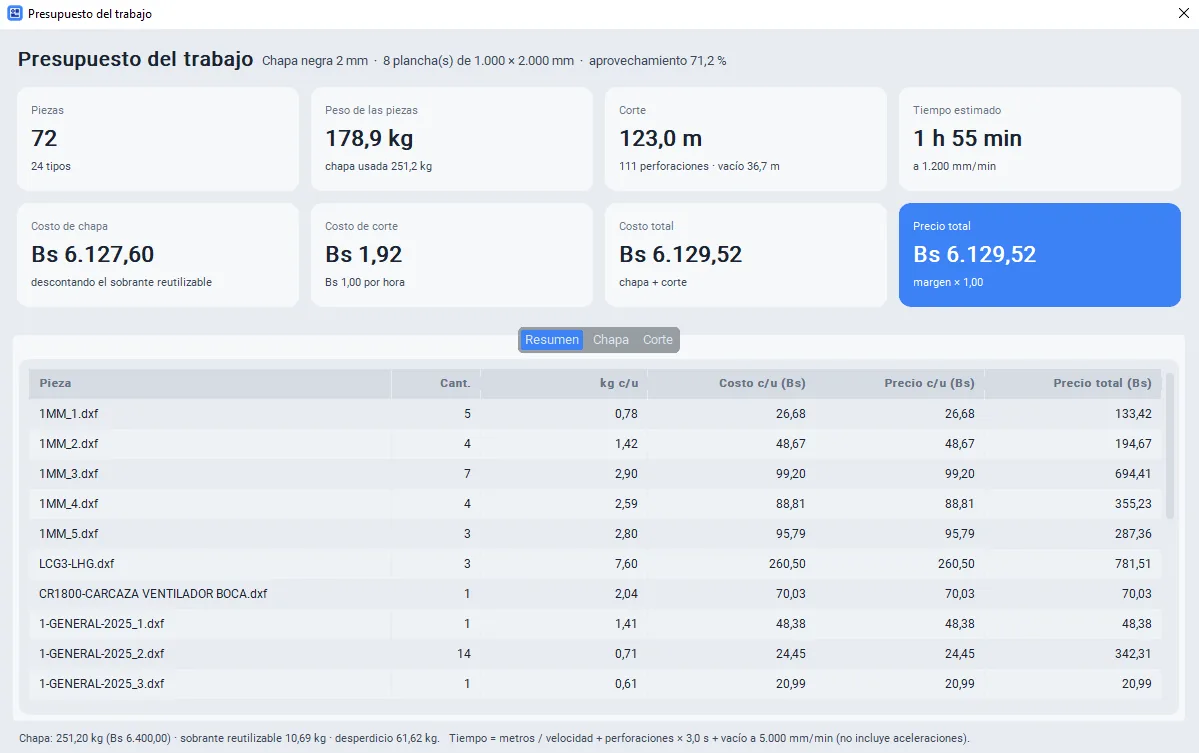Select the 1MM_2.dxf piece name
Screen dimensions: 1199x753
(69, 443)
